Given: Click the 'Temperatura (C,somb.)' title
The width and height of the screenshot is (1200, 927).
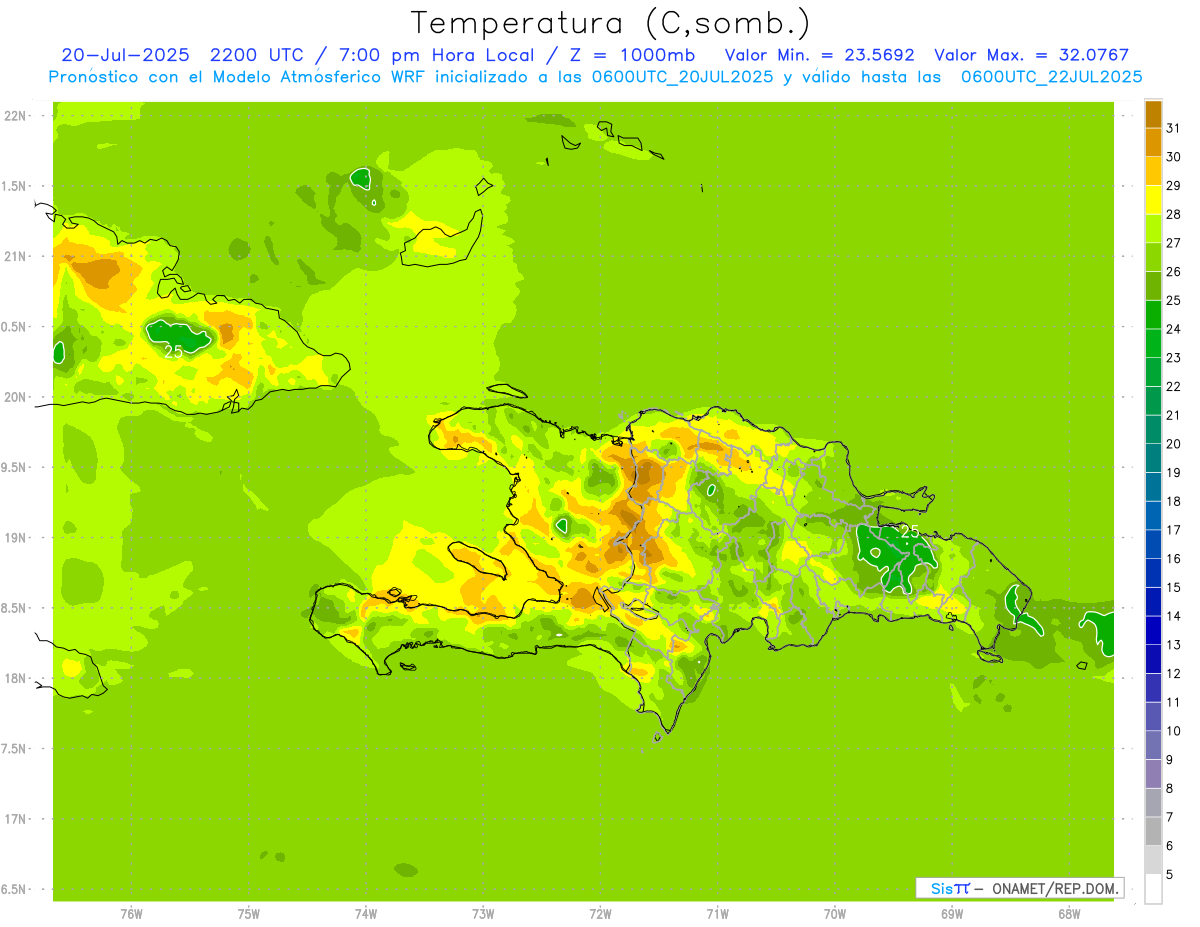Looking at the screenshot, I should click(x=611, y=24).
